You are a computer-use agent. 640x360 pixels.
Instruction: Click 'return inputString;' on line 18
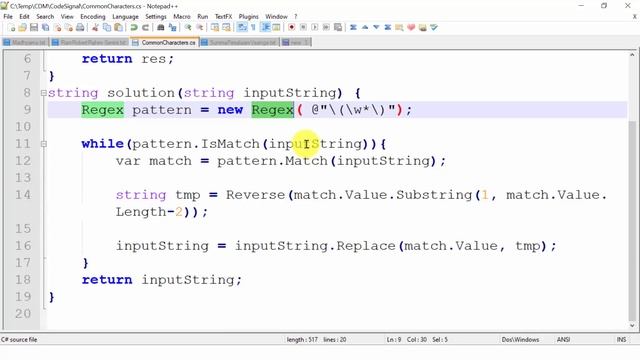(x=162, y=280)
